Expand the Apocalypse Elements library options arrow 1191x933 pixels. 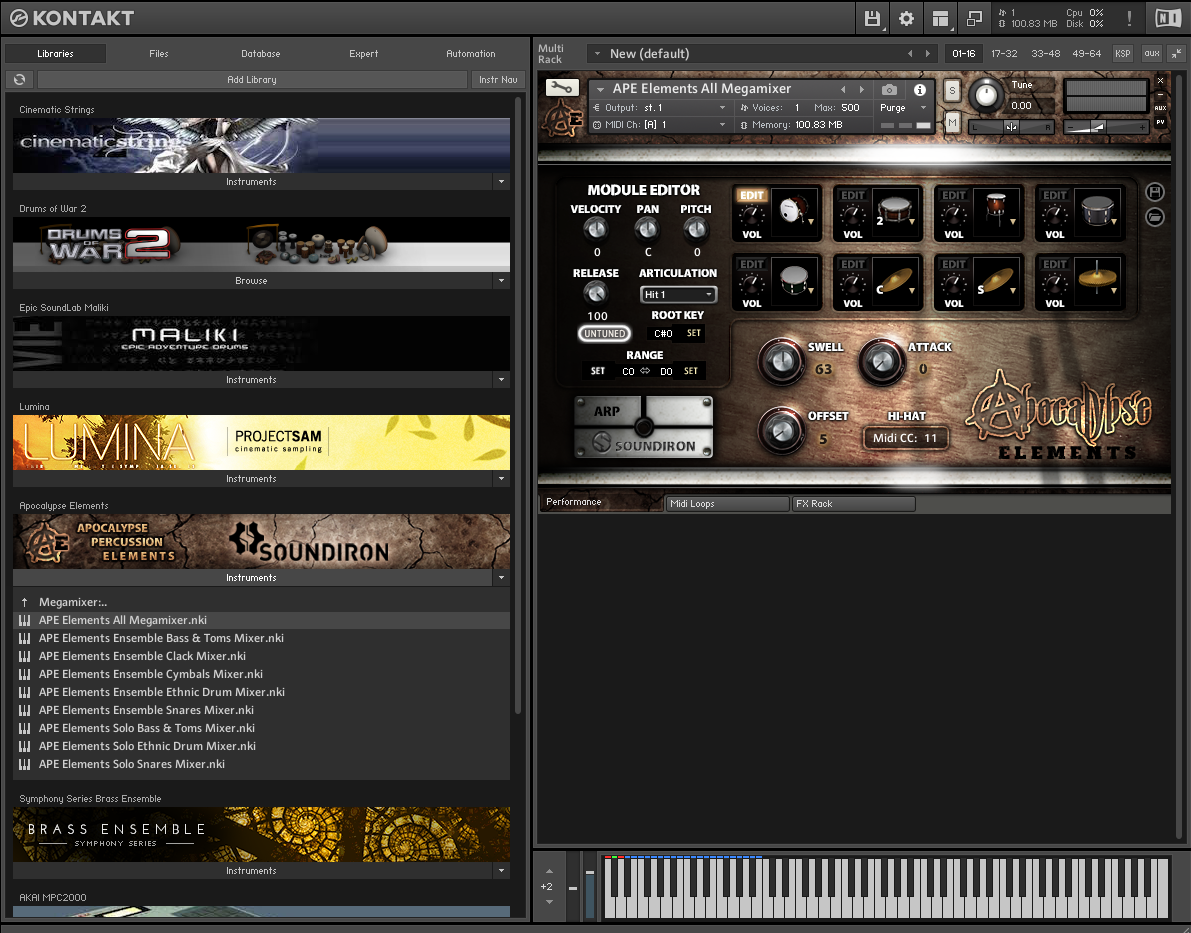pos(501,577)
